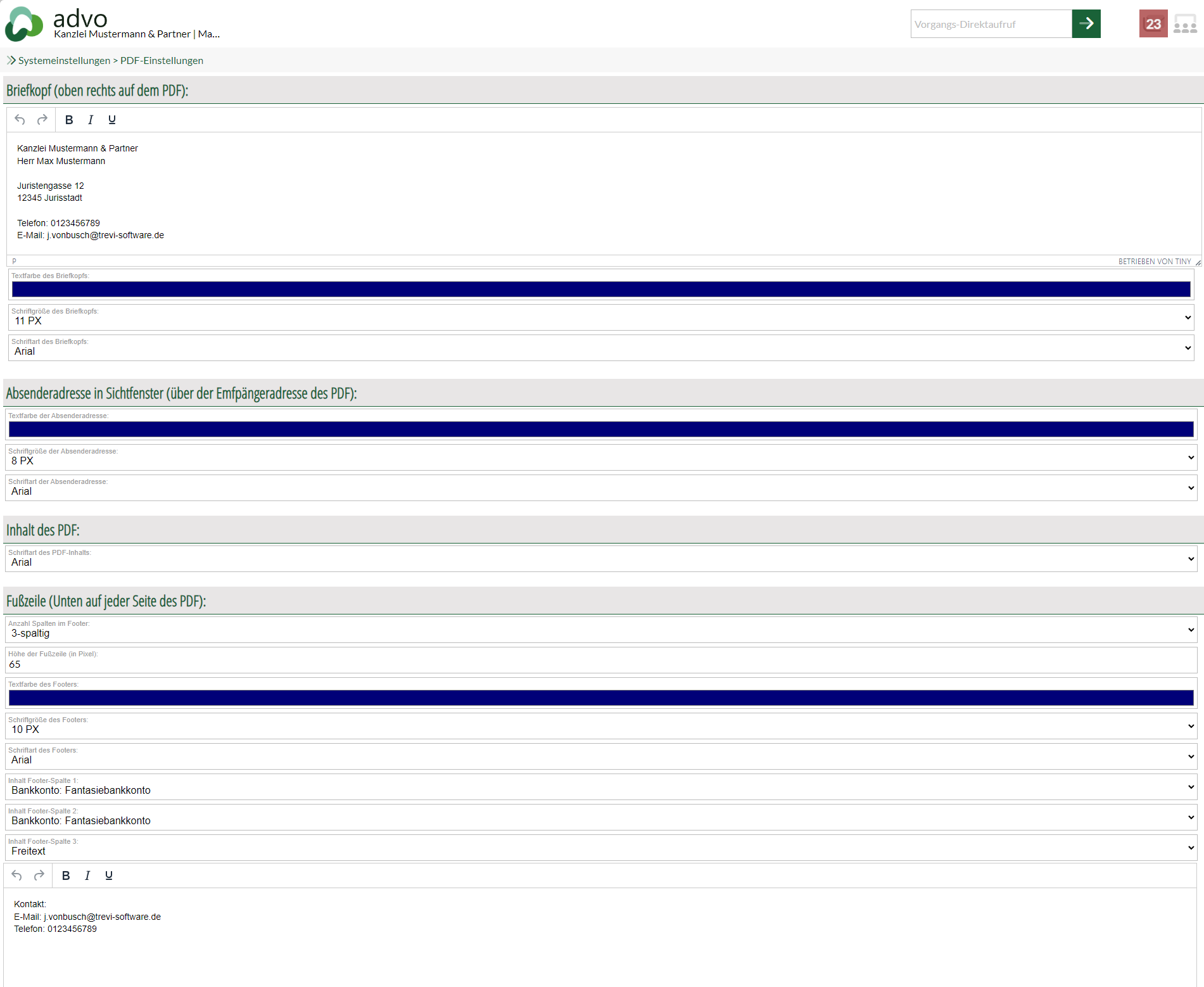
Task: Open the red calendar icon showing 23
Action: [1153, 24]
